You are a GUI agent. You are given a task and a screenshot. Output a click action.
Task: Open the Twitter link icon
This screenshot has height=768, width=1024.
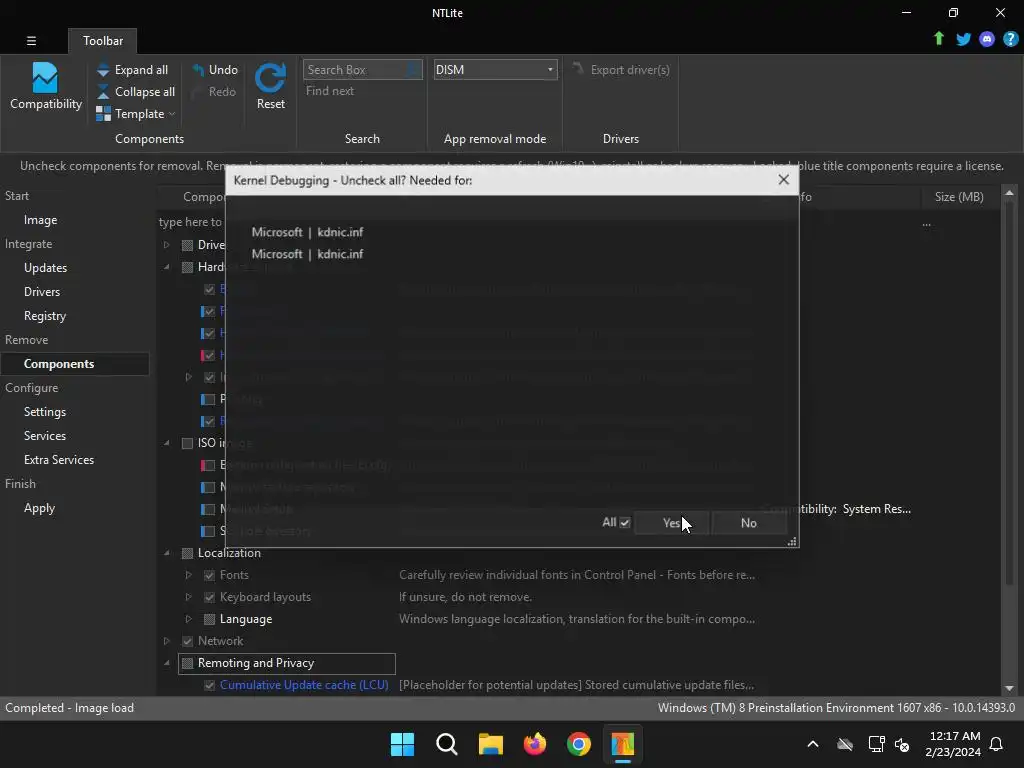[963, 39]
